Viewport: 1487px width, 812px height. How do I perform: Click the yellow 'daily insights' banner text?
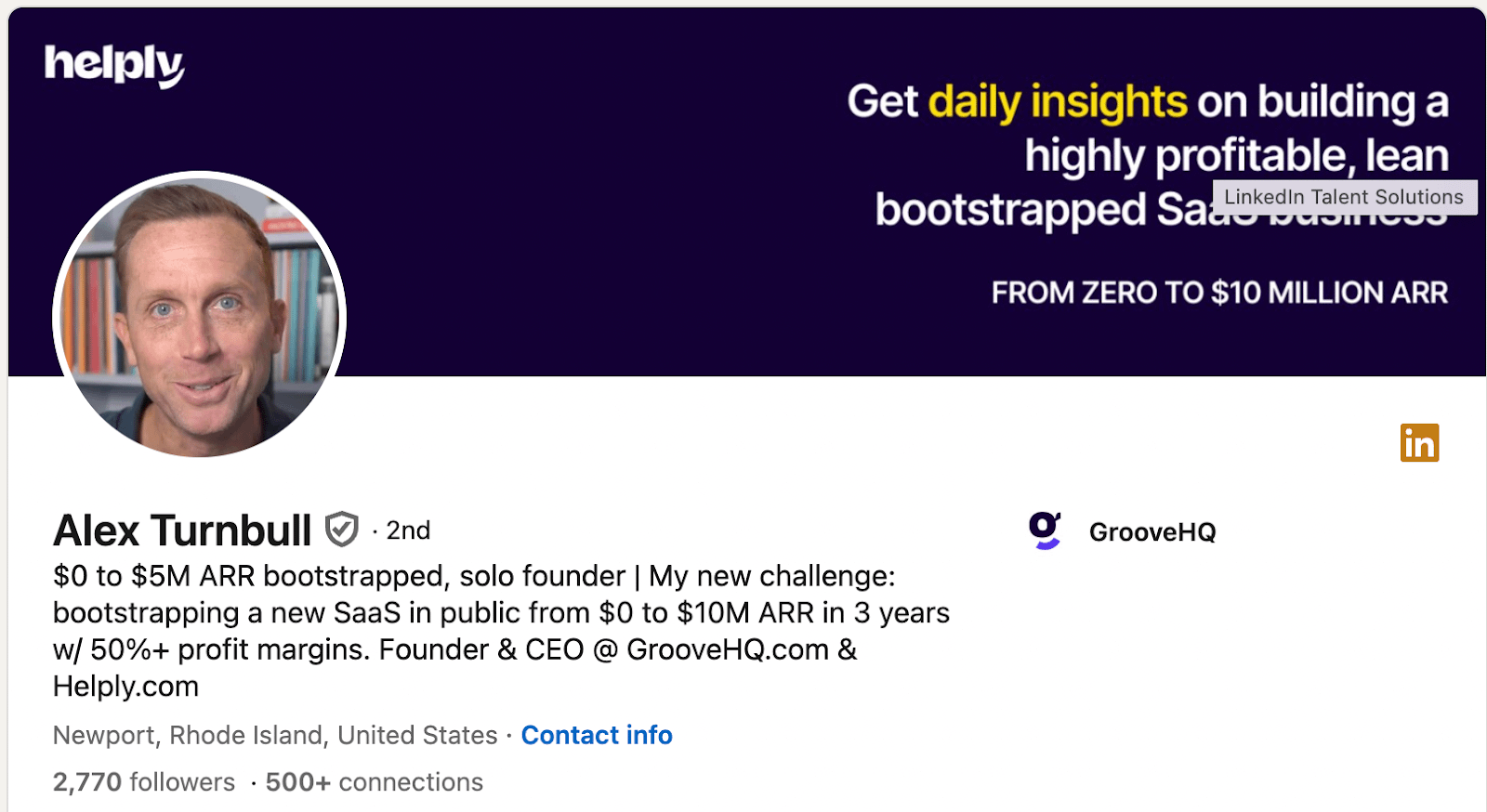(x=1058, y=101)
